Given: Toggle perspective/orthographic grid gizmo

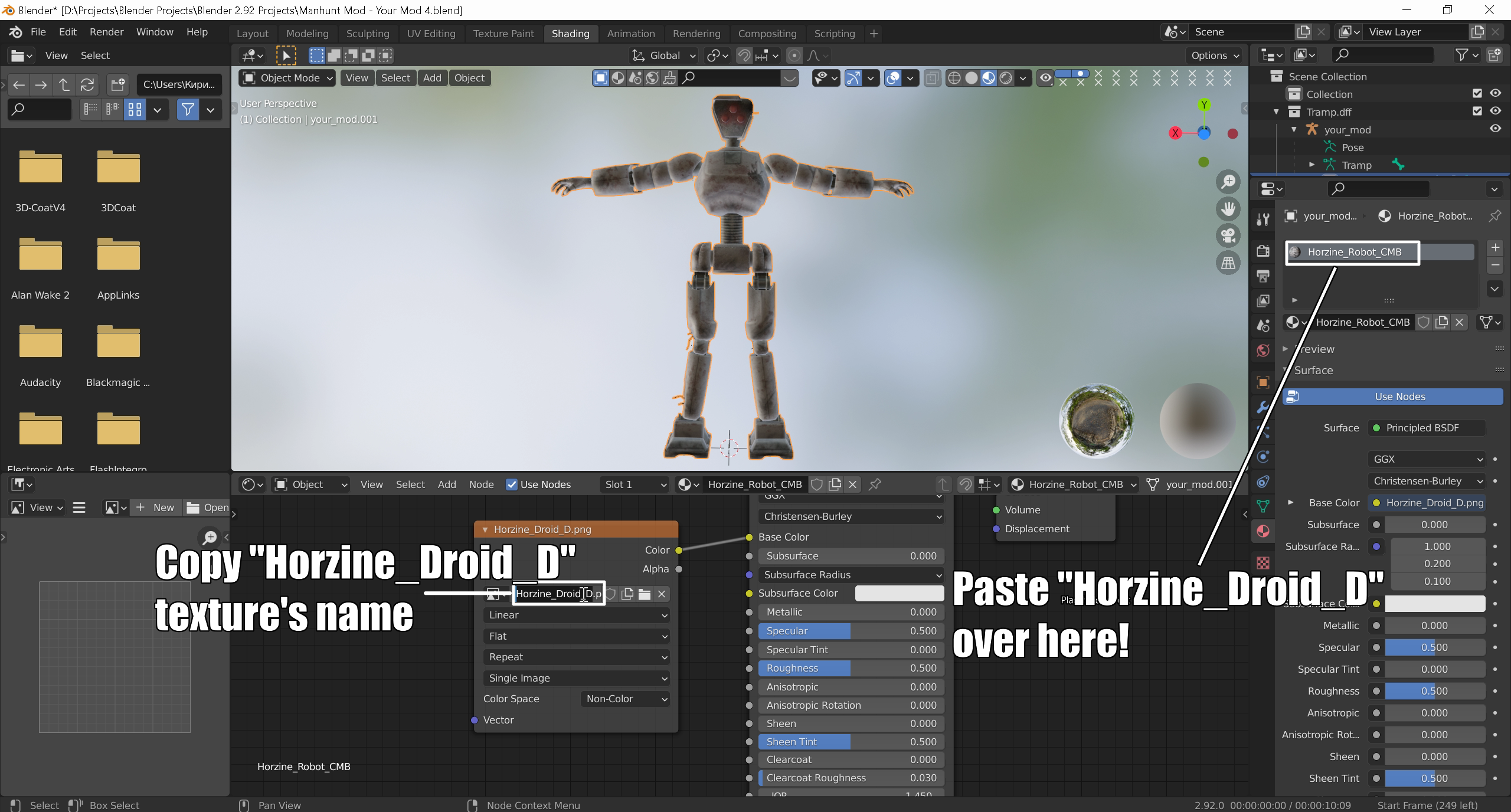Looking at the screenshot, I should click(1228, 263).
